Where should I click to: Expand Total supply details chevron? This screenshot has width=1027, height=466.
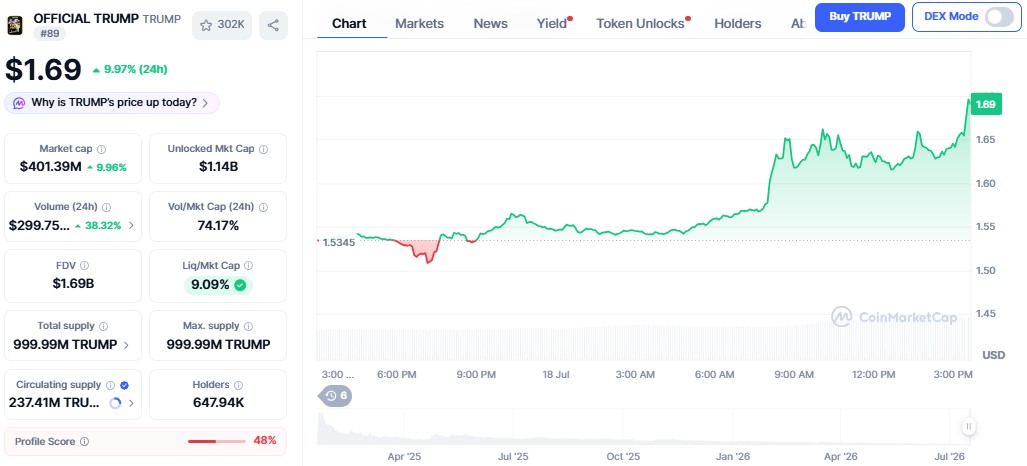[x=126, y=345]
